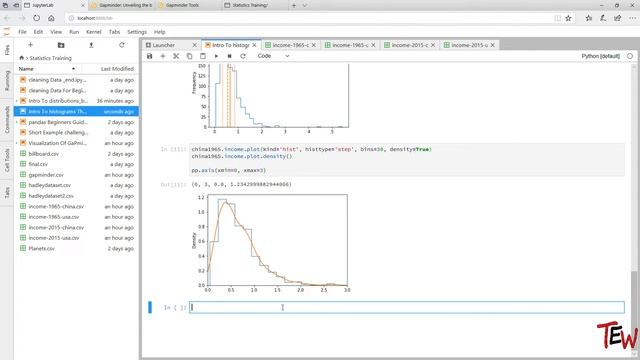Click the Python kernel name
640x360 pixels.
600,56
